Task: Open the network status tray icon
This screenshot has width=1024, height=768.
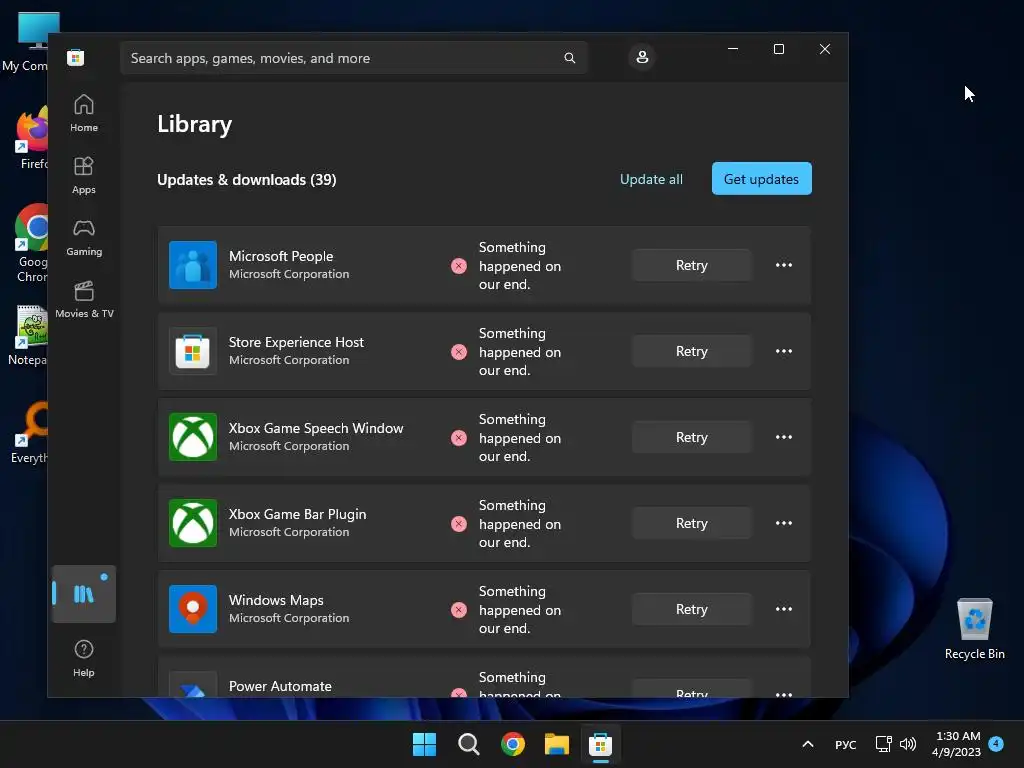Action: [x=884, y=744]
